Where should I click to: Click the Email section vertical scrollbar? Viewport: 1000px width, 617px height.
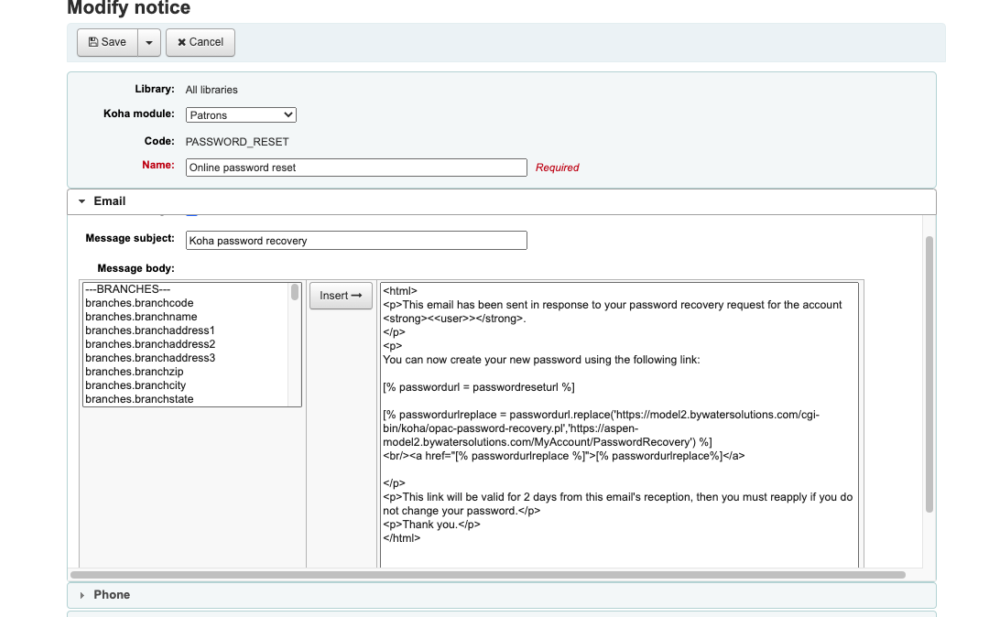[929, 374]
